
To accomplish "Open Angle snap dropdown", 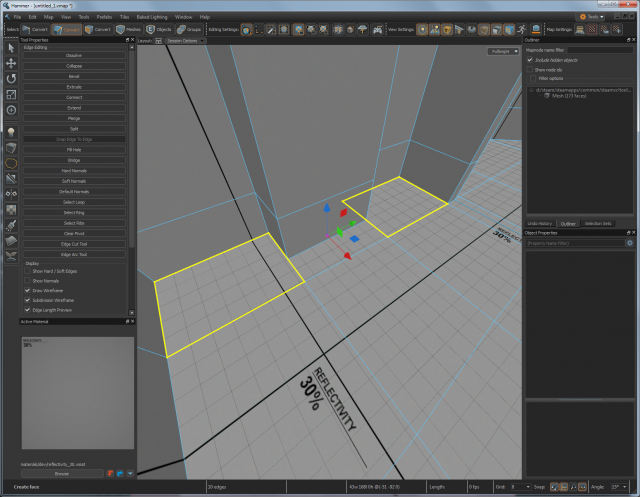I will pos(619,487).
